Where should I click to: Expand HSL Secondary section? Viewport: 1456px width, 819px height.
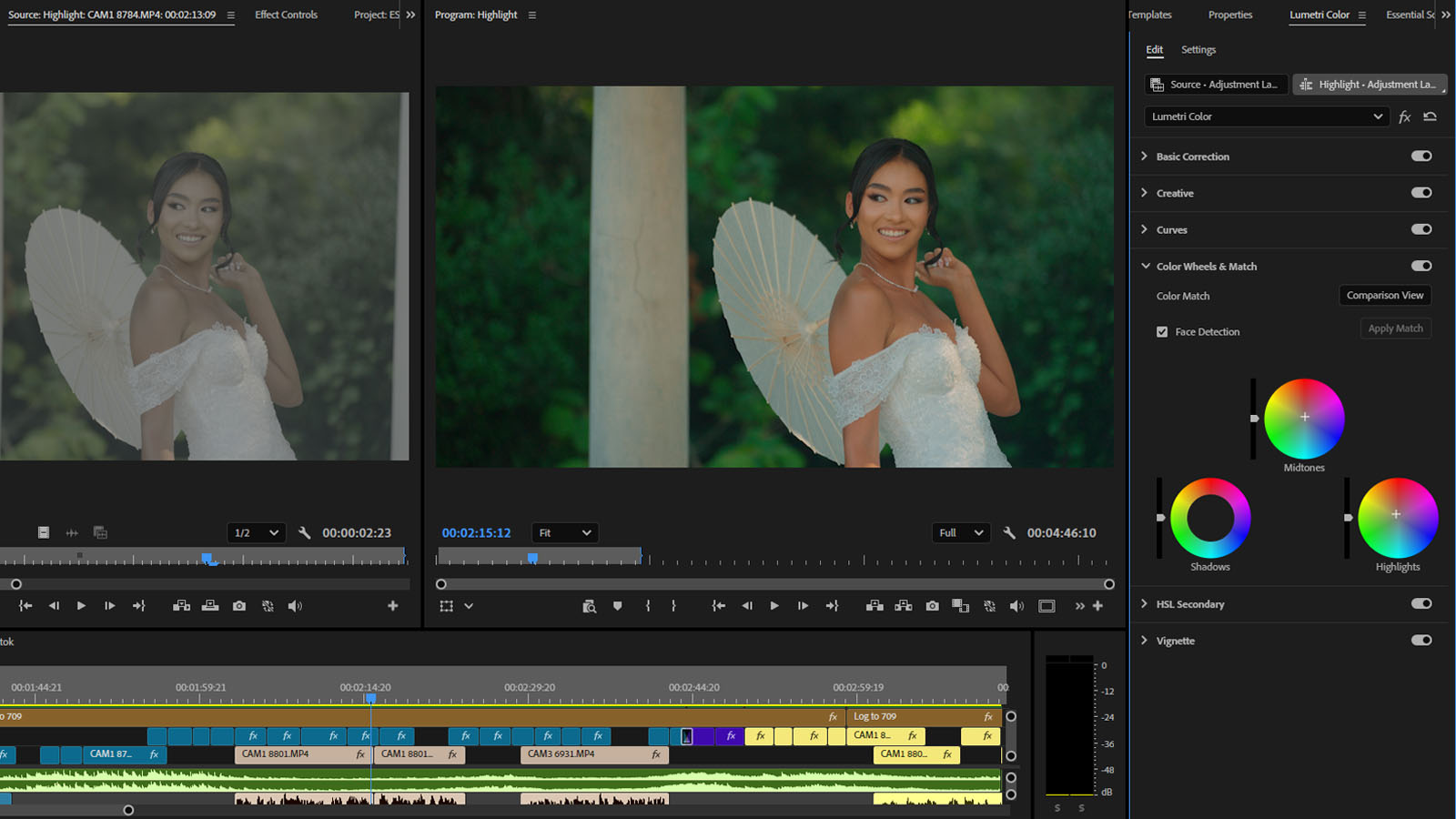click(1145, 603)
